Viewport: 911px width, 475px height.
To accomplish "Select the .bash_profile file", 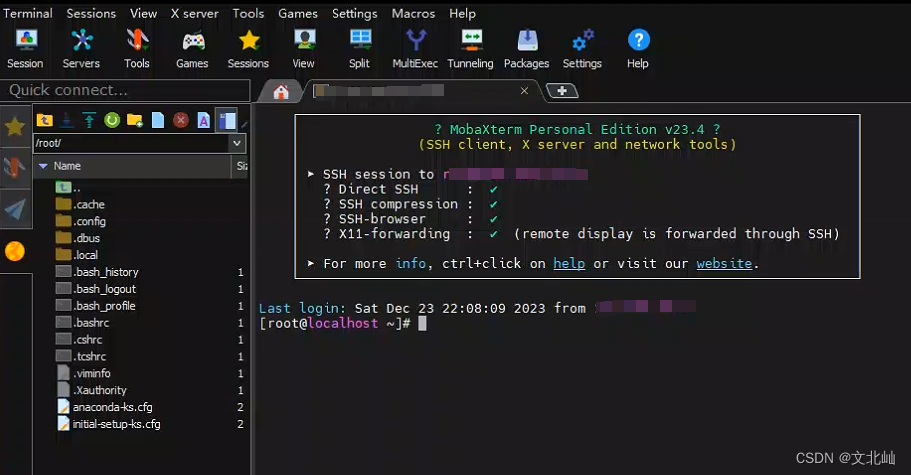I will pyautogui.click(x=95, y=305).
